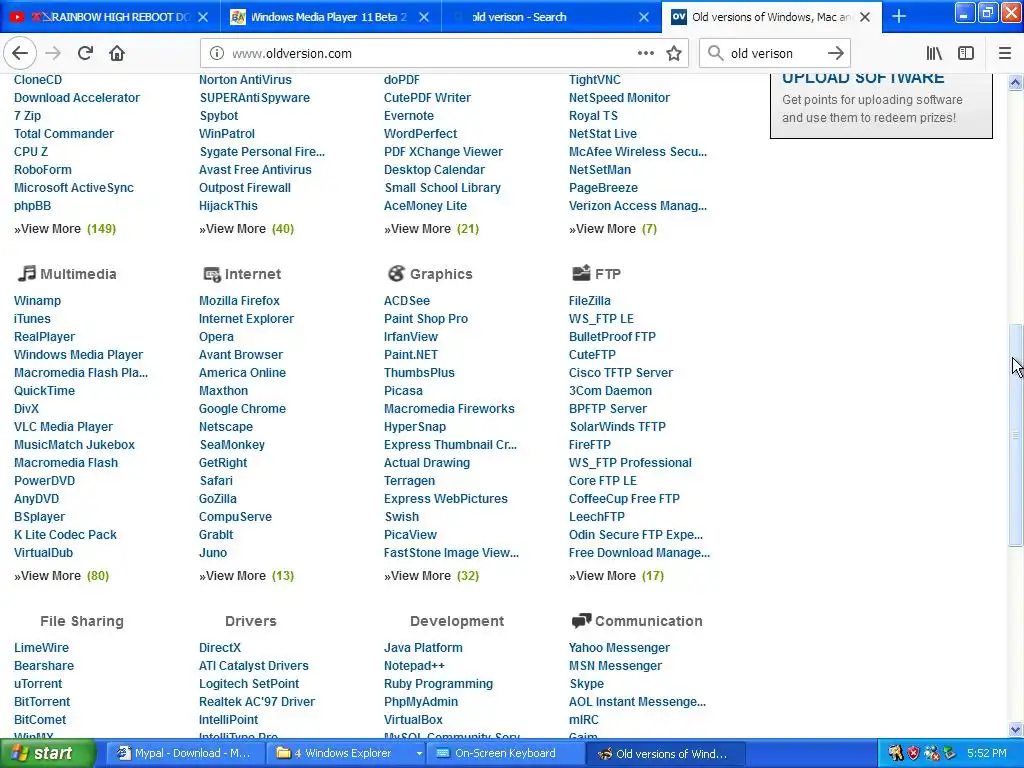1024x768 pixels.
Task: Click the old verison search field
Action: pyautogui.click(x=773, y=54)
